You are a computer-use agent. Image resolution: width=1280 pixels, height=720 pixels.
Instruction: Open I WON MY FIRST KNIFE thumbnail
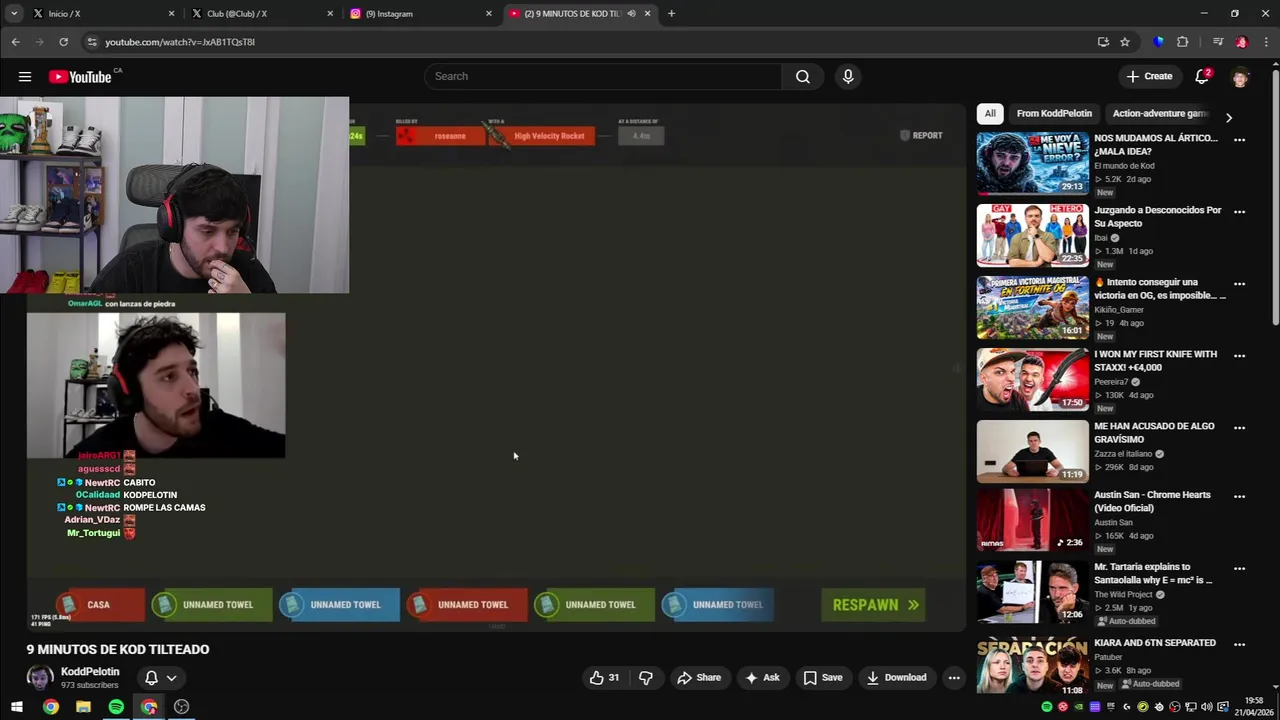1033,379
